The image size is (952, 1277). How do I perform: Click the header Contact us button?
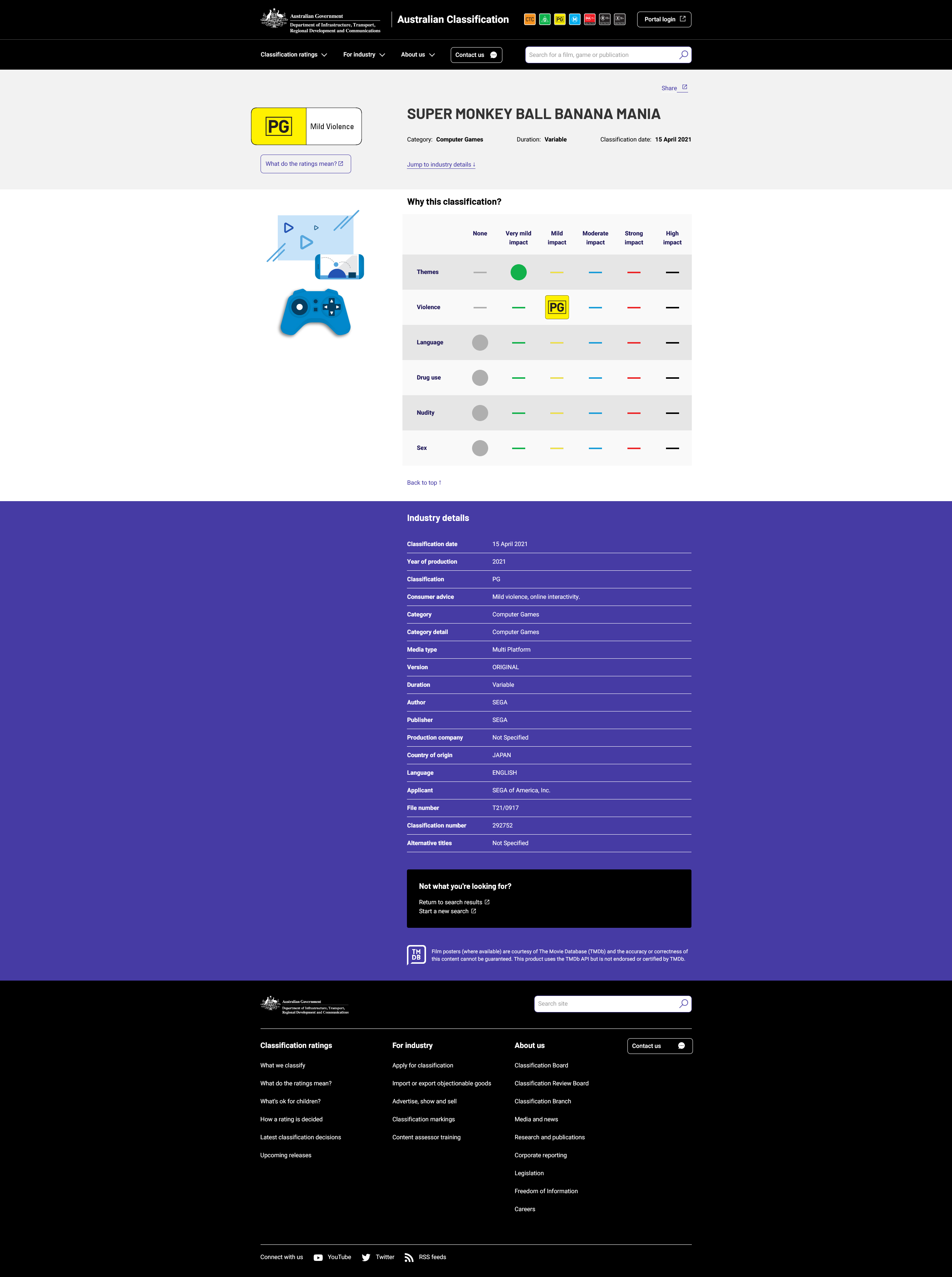476,55
